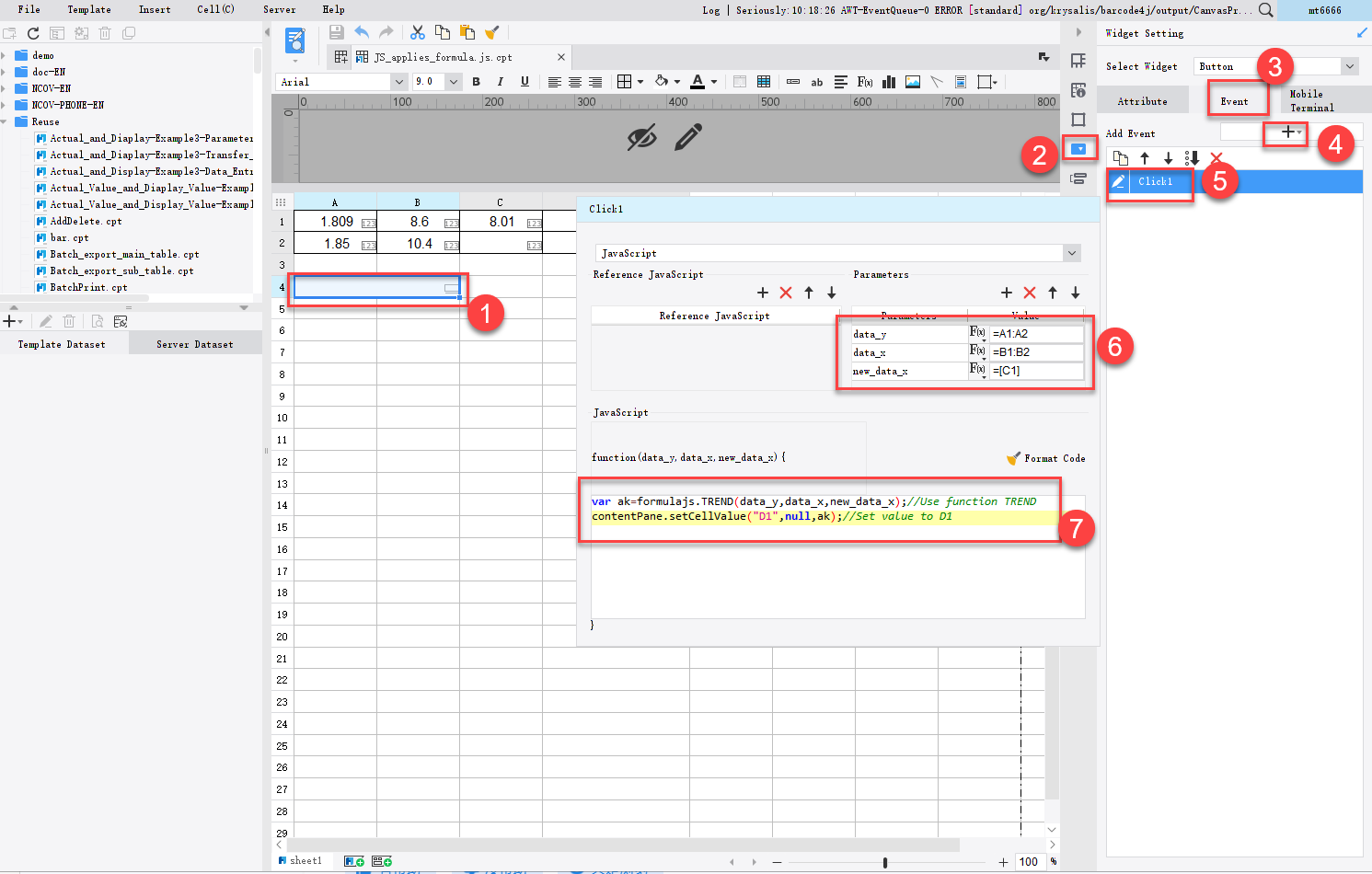Insert slope line icon in toolbar
1372x874 pixels.
[x=937, y=82]
